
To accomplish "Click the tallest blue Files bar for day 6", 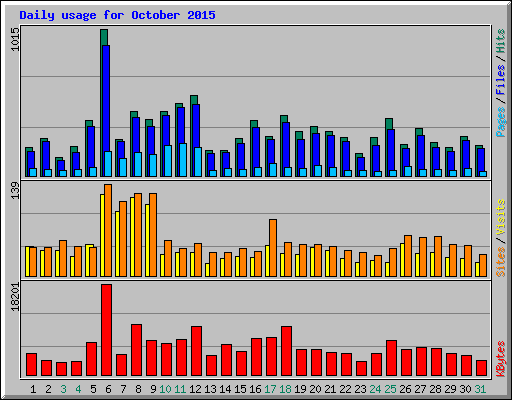I will (x=106, y=98).
